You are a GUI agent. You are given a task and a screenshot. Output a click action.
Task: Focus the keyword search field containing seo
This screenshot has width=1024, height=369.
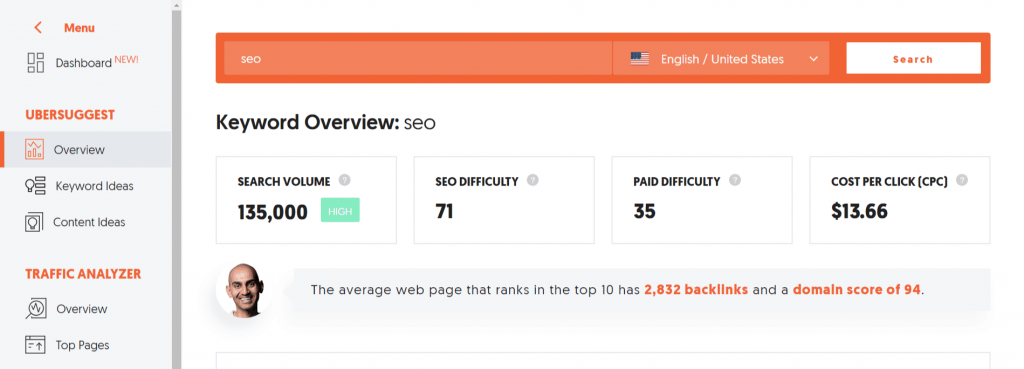click(418, 59)
